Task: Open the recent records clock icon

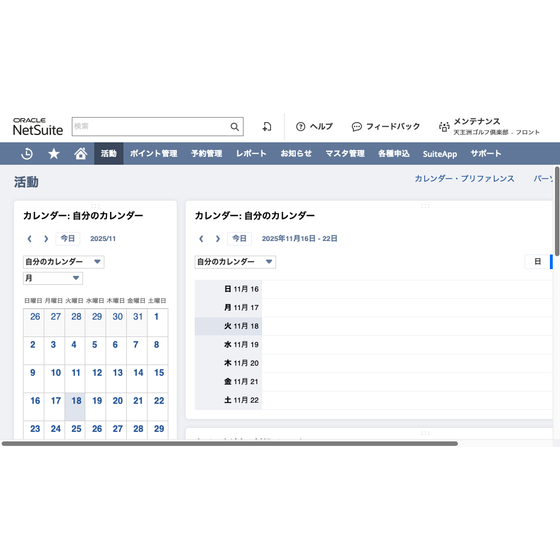Action: [27, 154]
